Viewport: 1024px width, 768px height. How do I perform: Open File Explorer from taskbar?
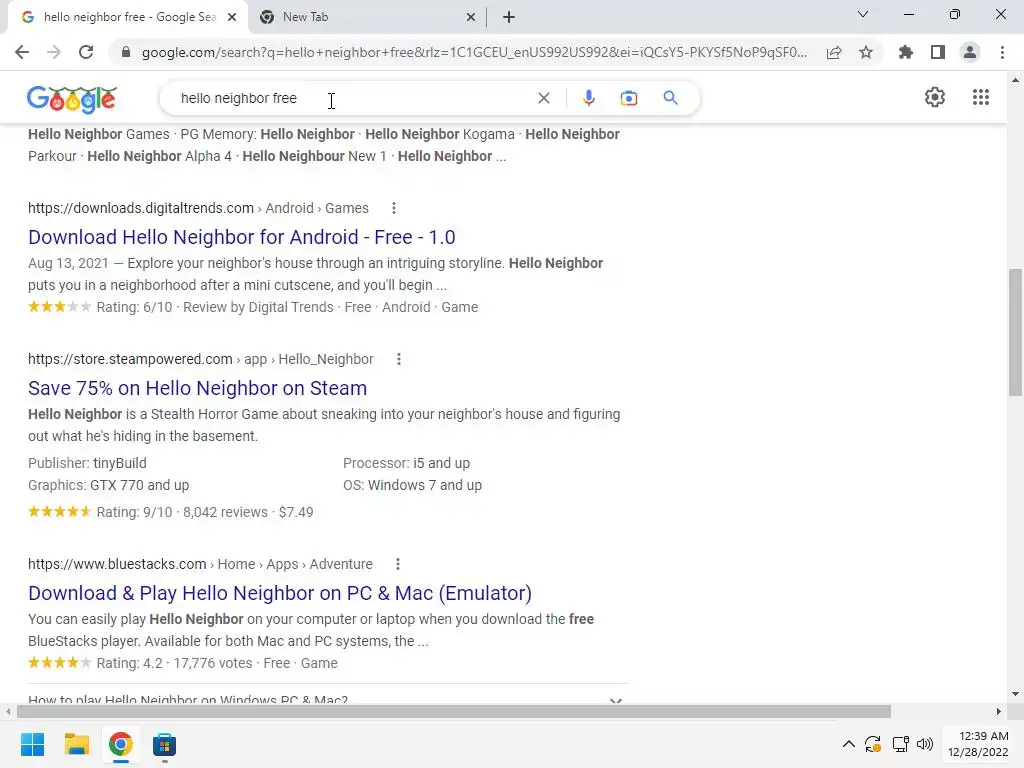click(x=76, y=744)
